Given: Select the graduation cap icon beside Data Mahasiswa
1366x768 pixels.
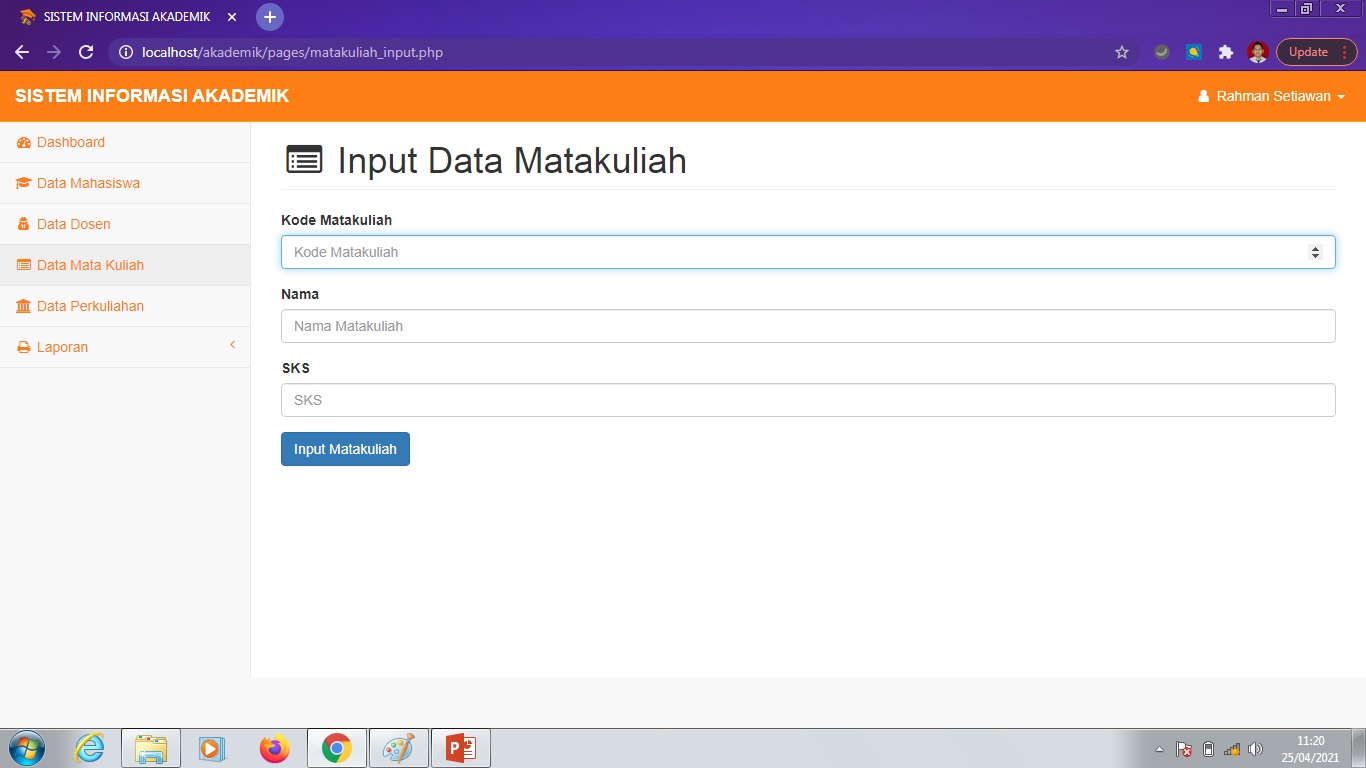Looking at the screenshot, I should [x=22, y=183].
